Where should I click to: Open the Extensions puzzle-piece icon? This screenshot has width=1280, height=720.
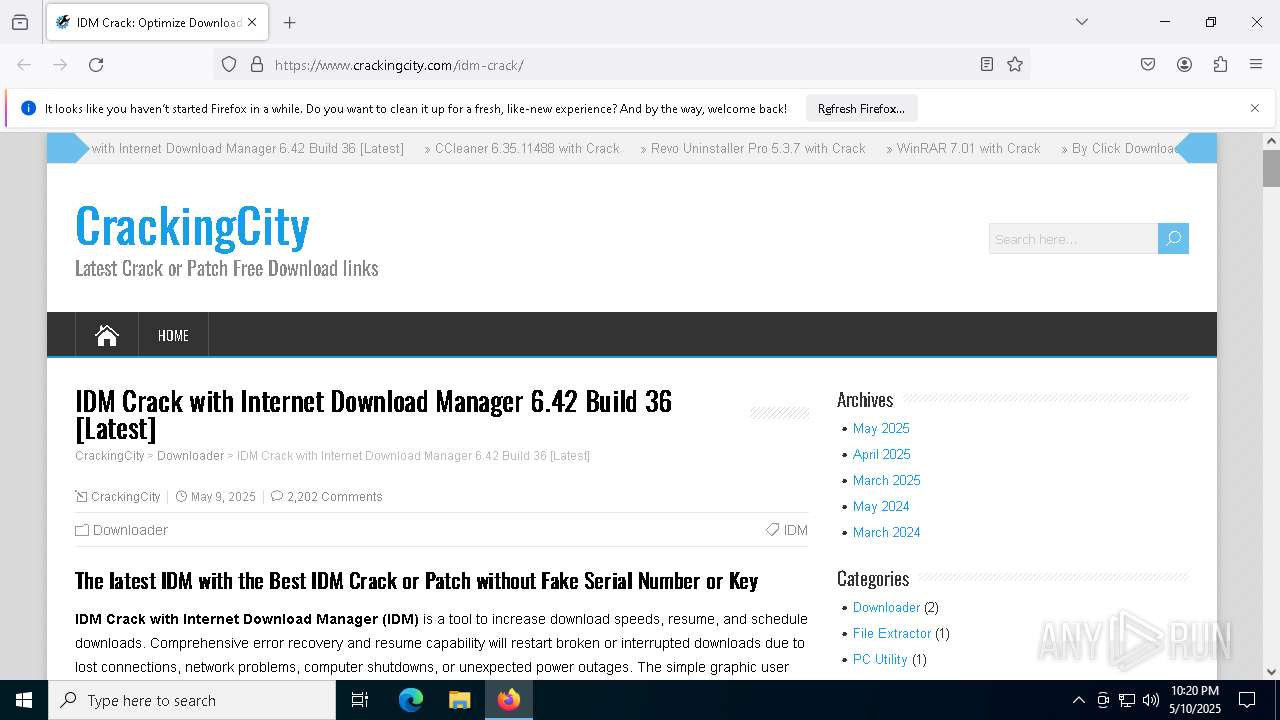click(x=1220, y=65)
